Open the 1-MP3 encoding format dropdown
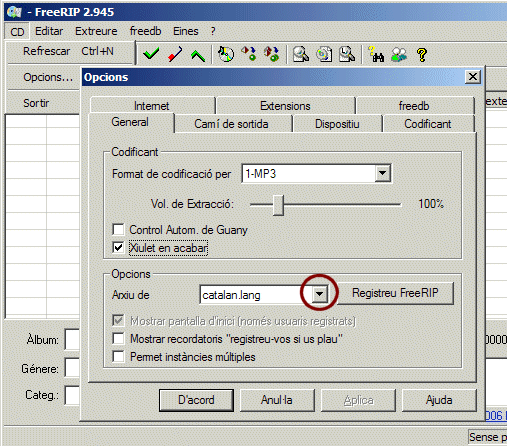The width and height of the screenshot is (507, 446). pos(382,173)
